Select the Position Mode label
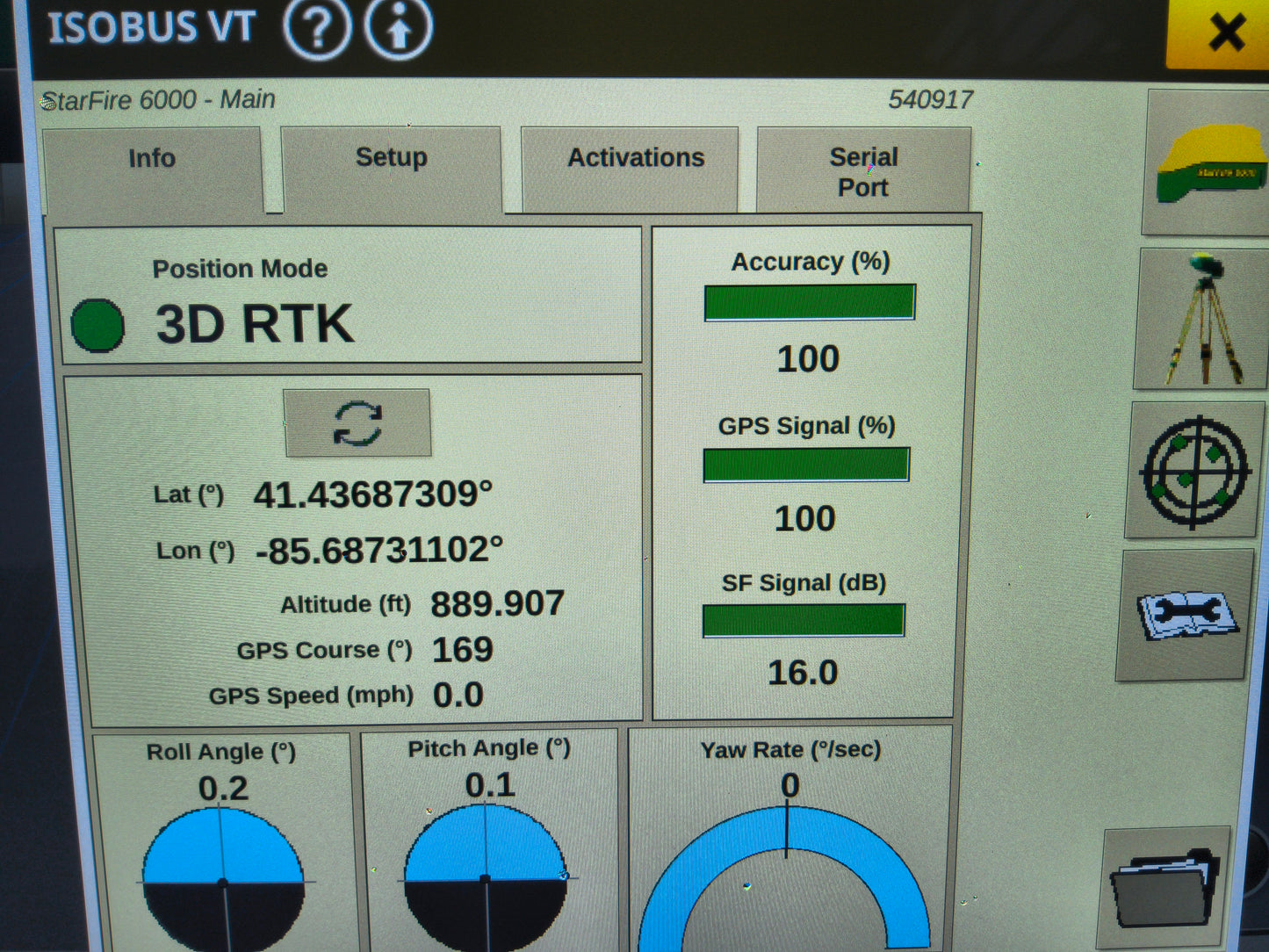Image resolution: width=1269 pixels, height=952 pixels. pos(240,268)
